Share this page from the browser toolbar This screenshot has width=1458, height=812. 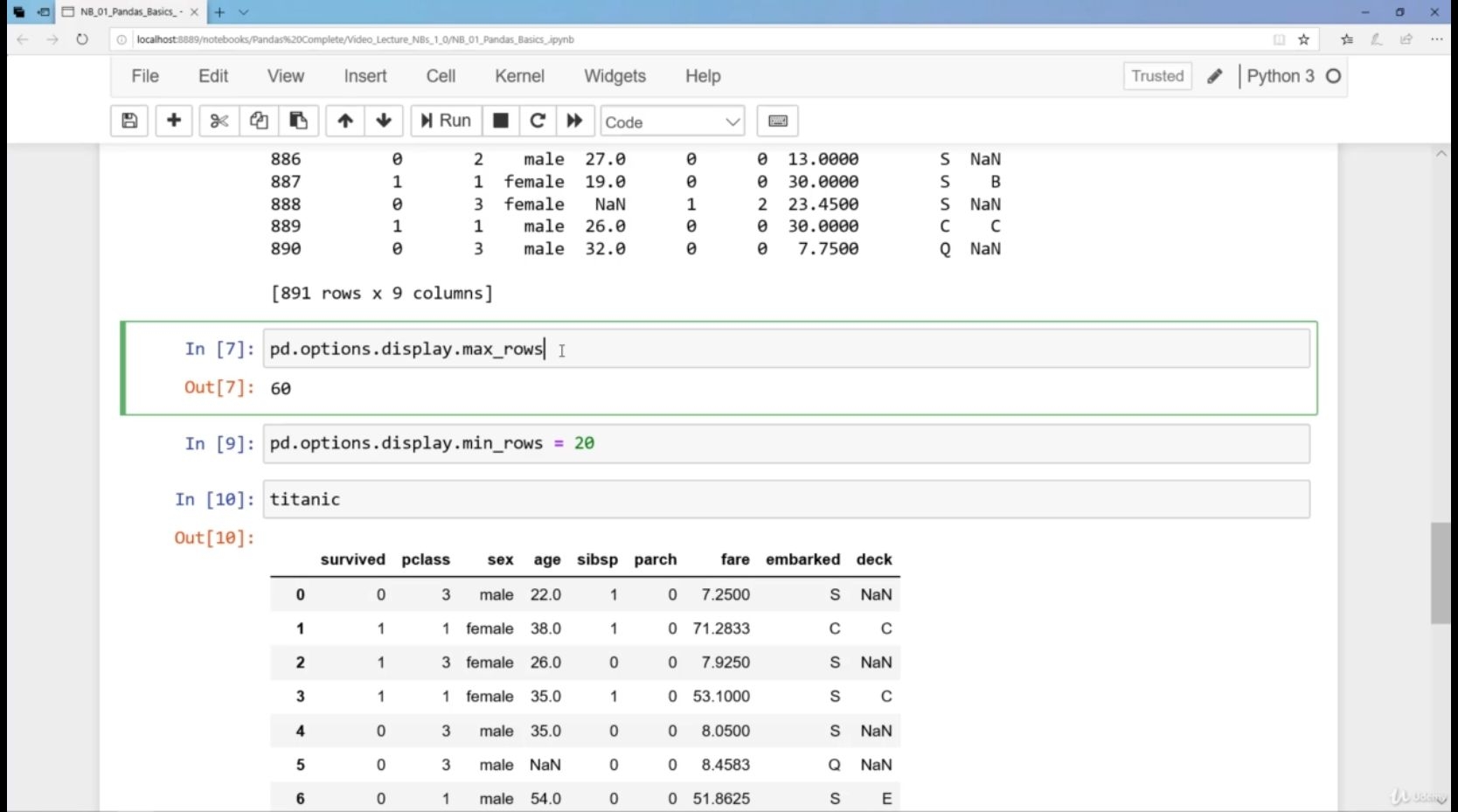click(1406, 39)
